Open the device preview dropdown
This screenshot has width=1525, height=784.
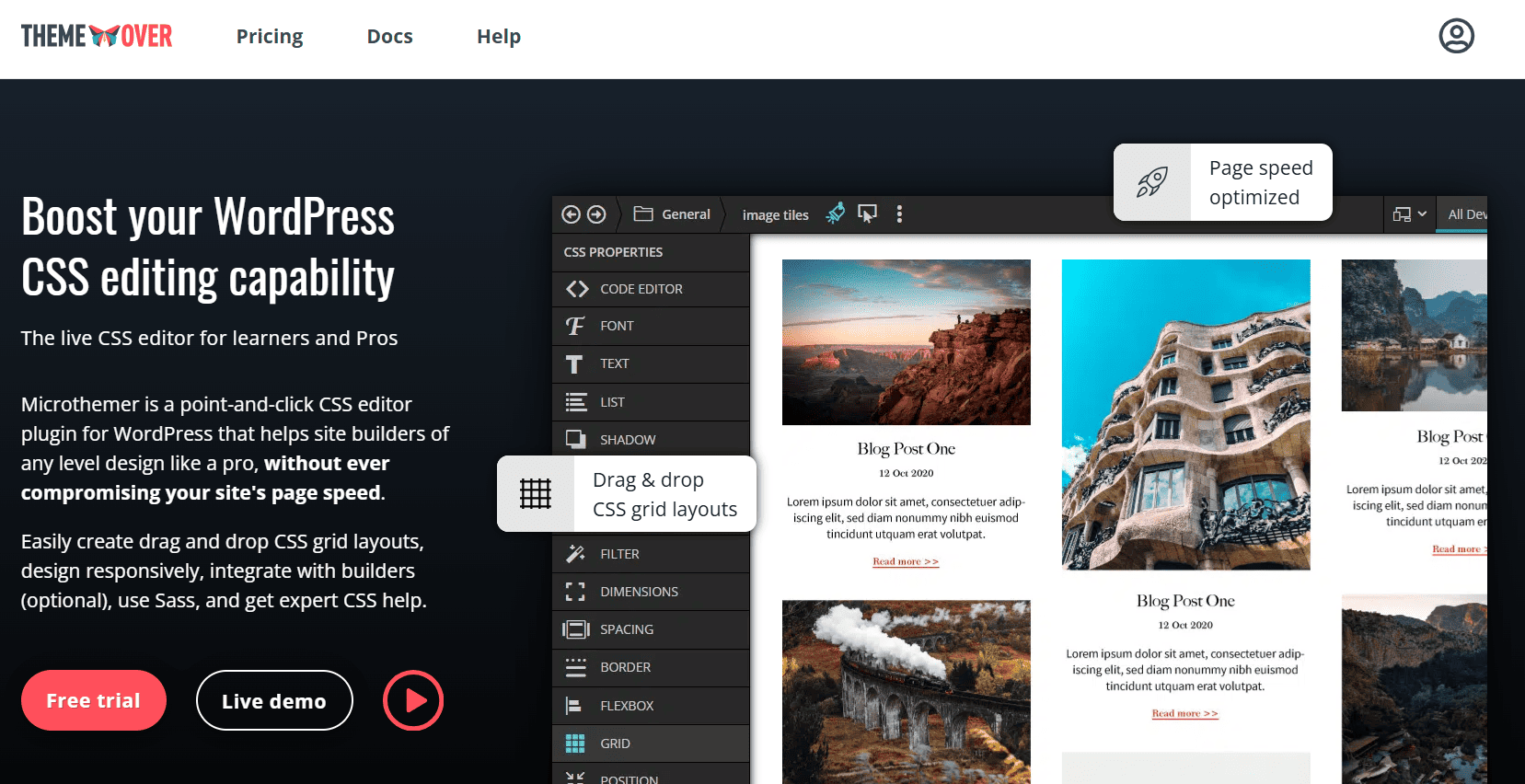click(1409, 214)
